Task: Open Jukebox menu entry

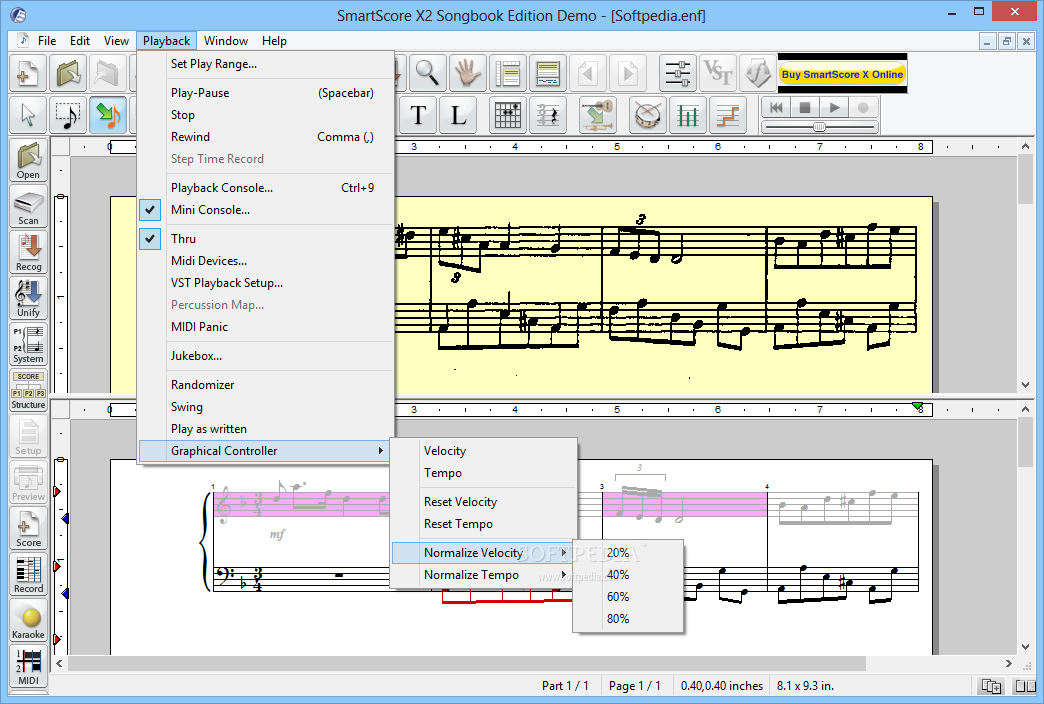Action: point(266,356)
